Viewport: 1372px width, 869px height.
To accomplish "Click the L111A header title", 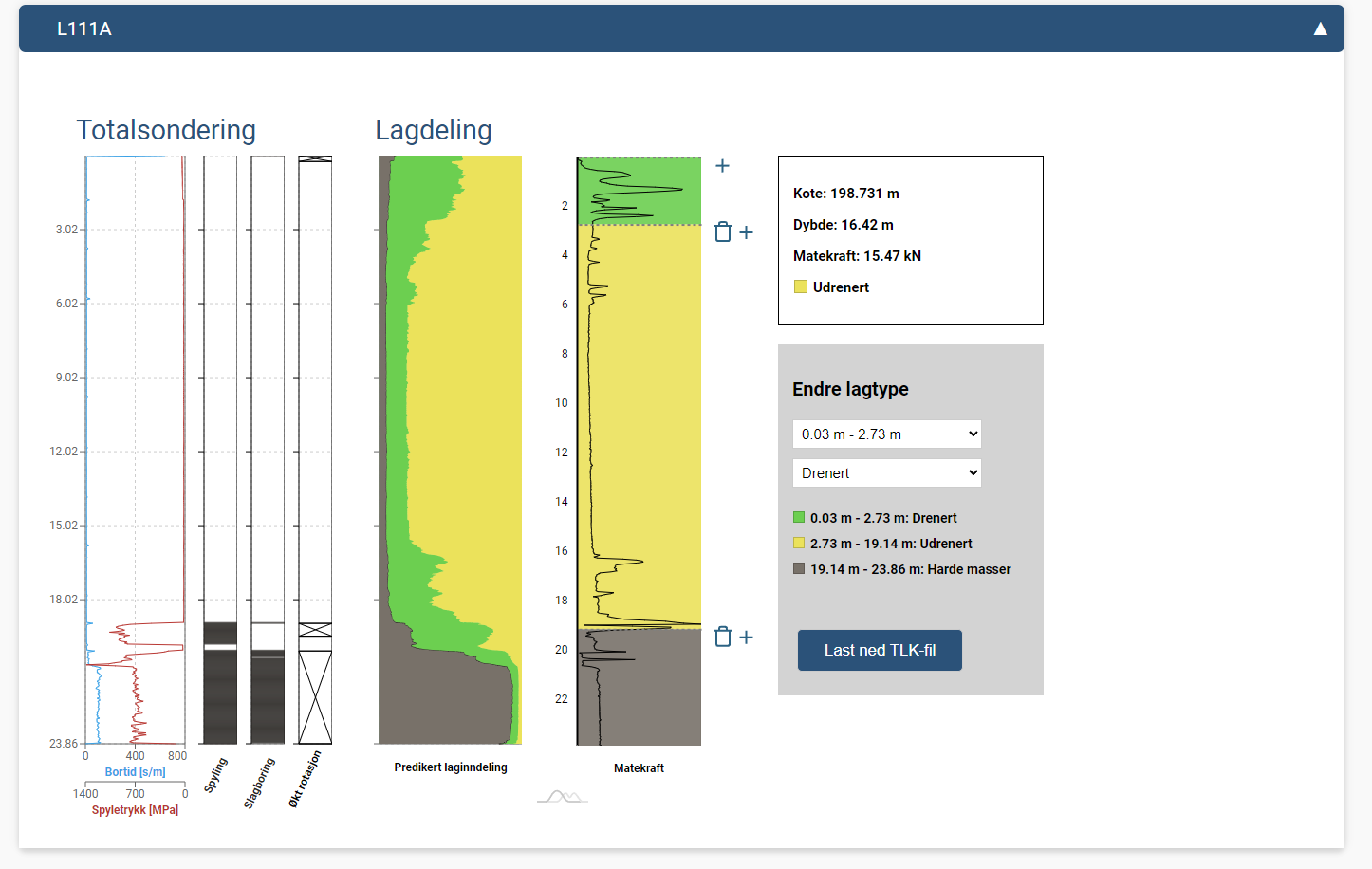I will coord(84,28).
